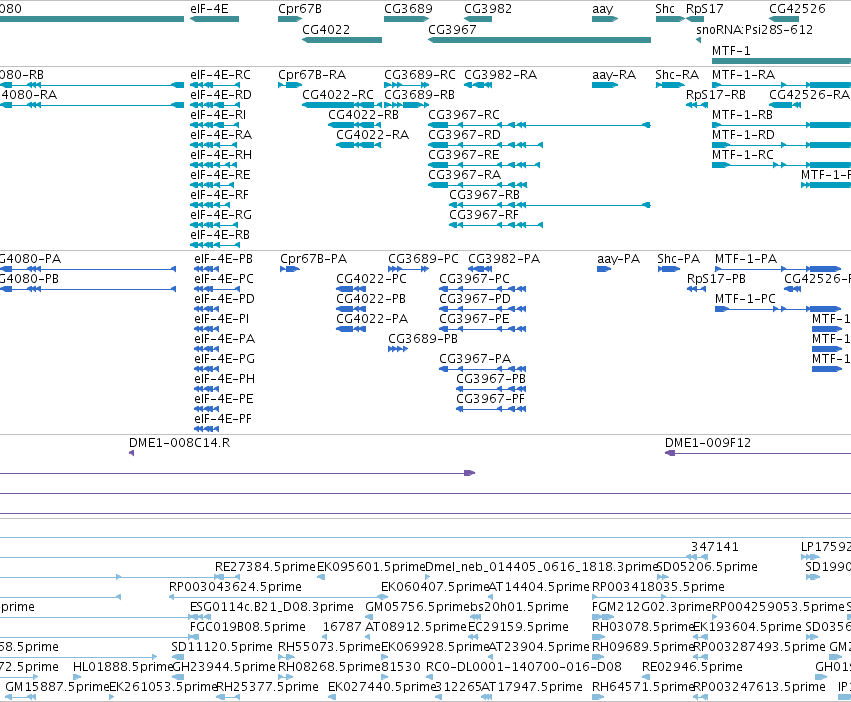Open transcript eIF-4E-RI
The image size is (851, 702).
(218, 115)
